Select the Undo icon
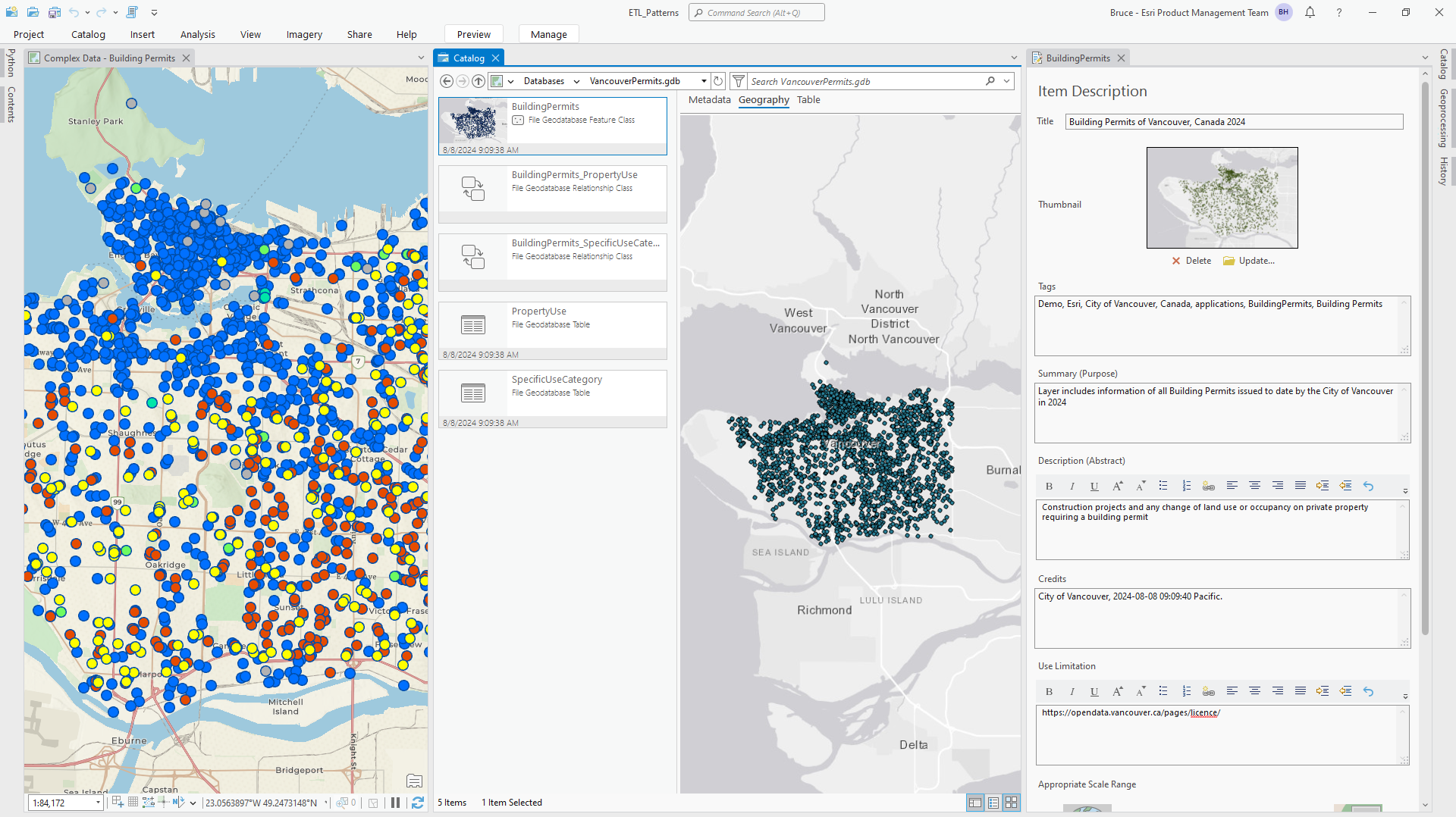Image resolution: width=1456 pixels, height=817 pixels. coord(74,12)
